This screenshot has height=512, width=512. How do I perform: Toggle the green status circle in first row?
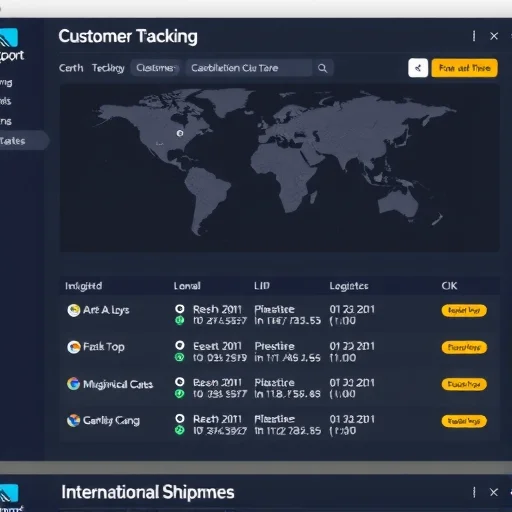click(180, 321)
